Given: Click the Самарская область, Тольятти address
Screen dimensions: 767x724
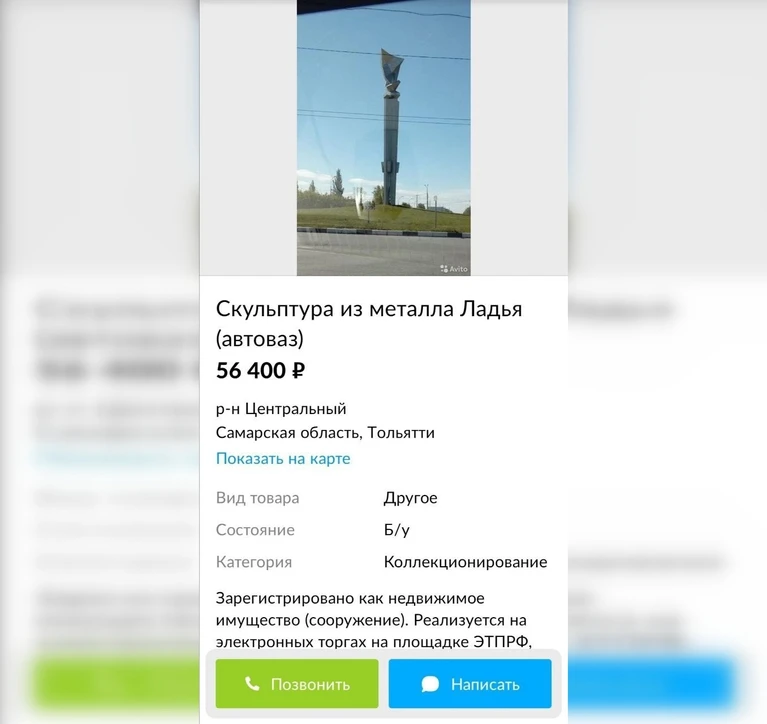Looking at the screenshot, I should click(x=325, y=432).
